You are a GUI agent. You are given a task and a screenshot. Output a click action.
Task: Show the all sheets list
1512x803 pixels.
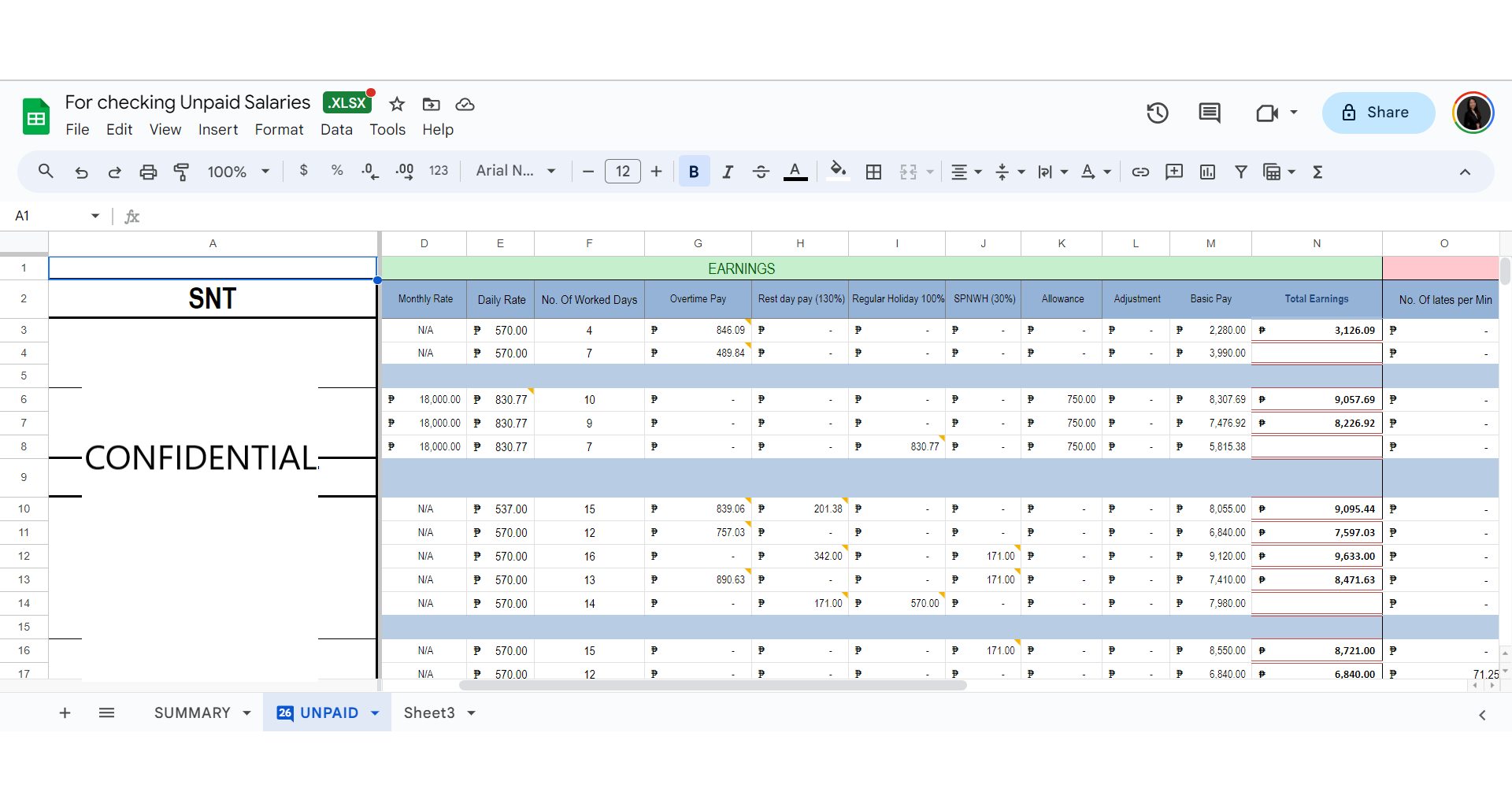point(106,712)
